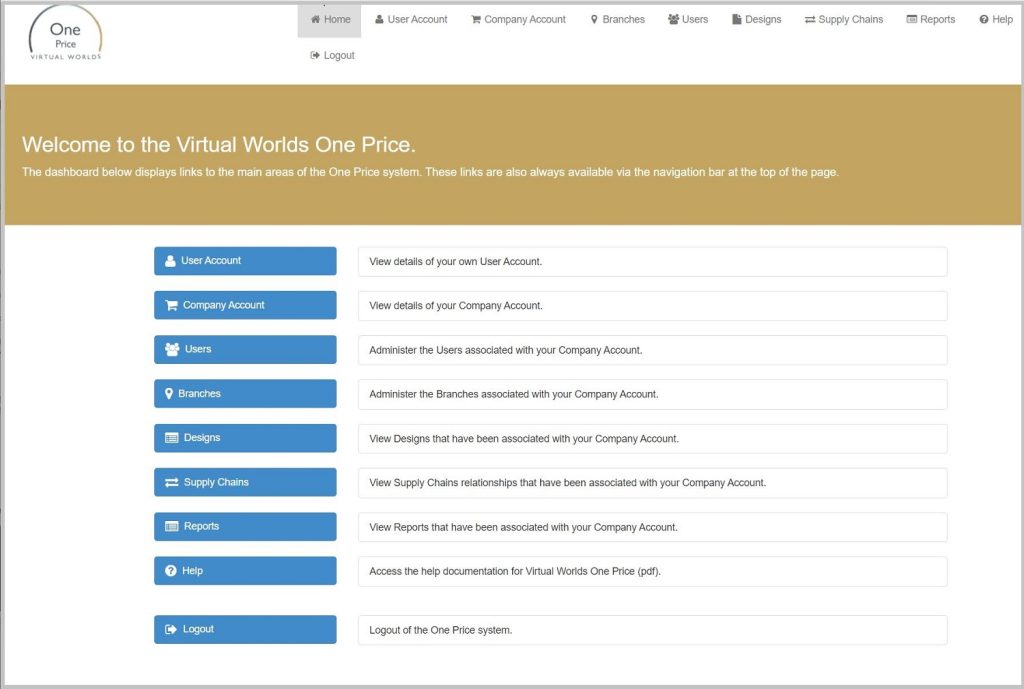Viewport: 1024px width, 689px height.
Task: Go to User Account in top navigation
Action: pos(411,20)
